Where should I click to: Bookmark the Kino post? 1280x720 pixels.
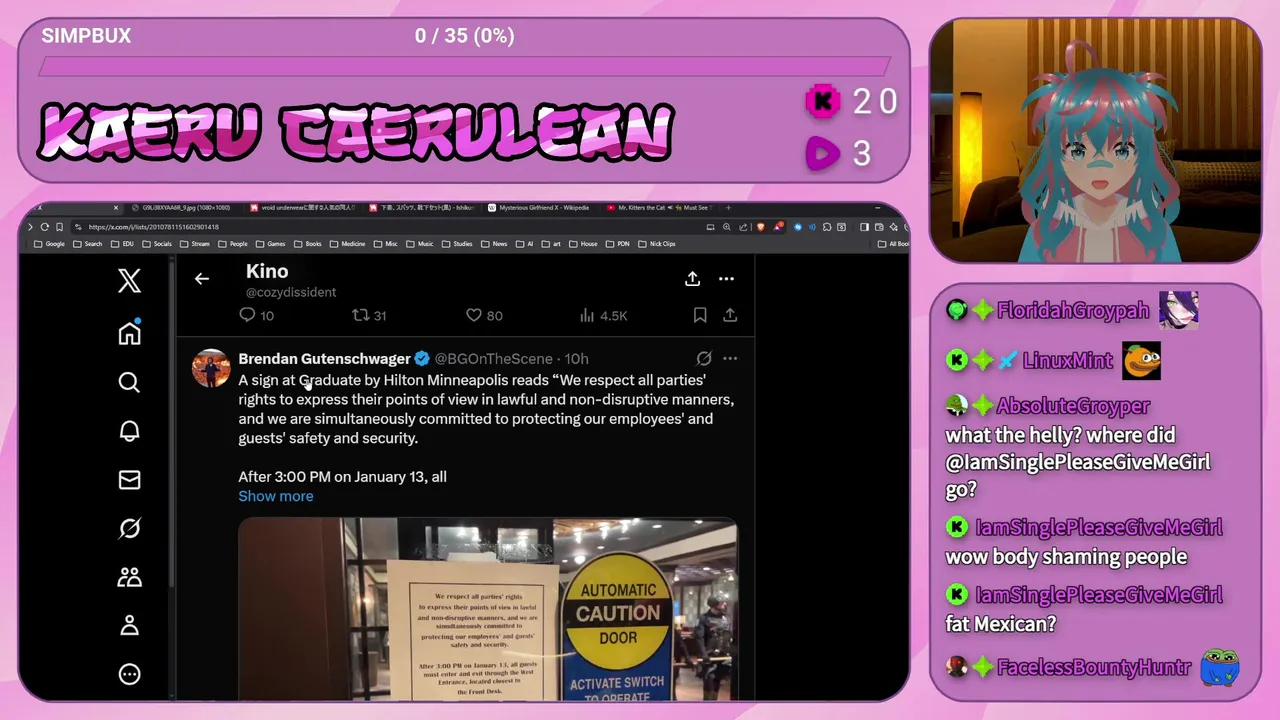(x=700, y=315)
